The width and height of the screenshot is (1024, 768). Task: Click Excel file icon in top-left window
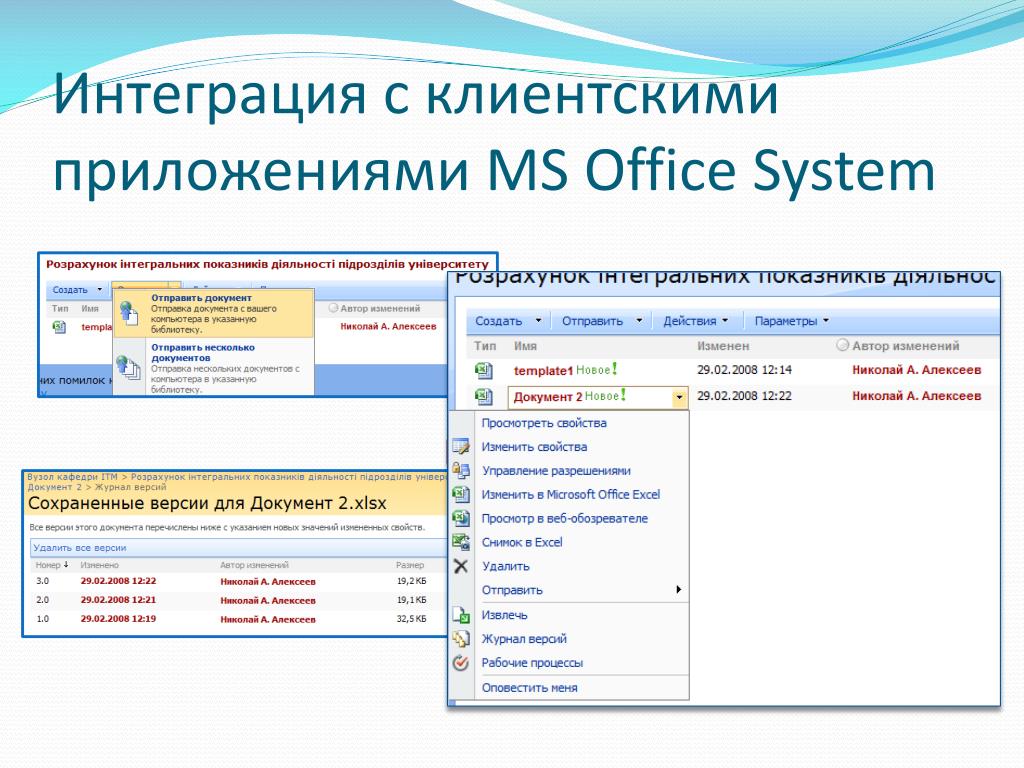(x=59, y=327)
